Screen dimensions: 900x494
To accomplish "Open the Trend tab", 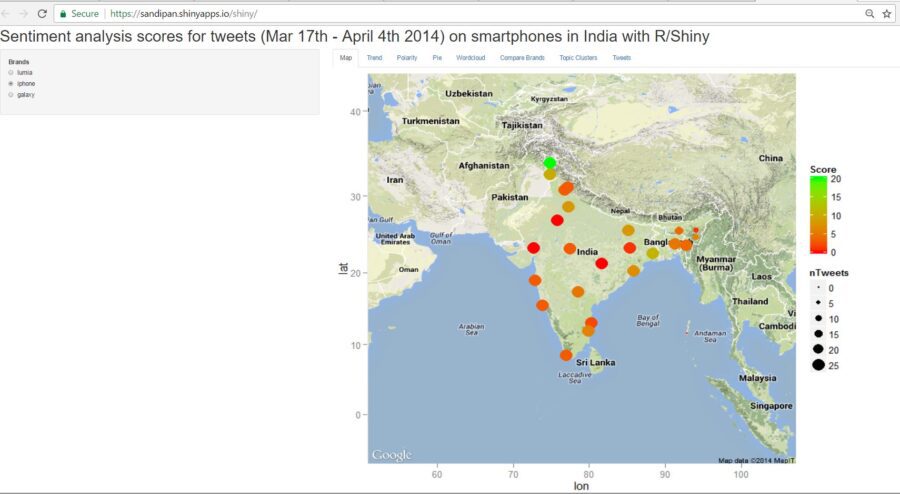I will tap(374, 57).
